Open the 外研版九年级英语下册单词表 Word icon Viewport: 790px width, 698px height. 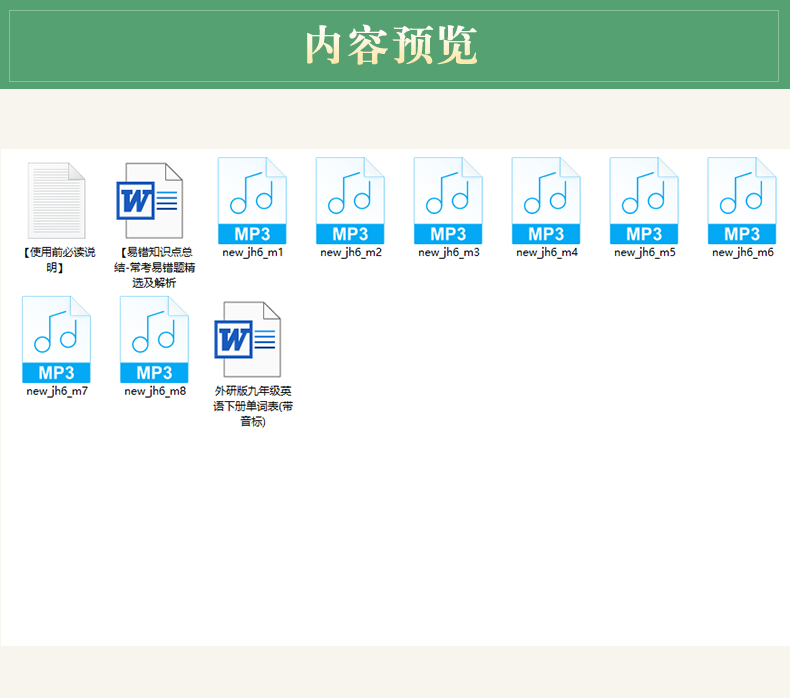tap(247, 339)
